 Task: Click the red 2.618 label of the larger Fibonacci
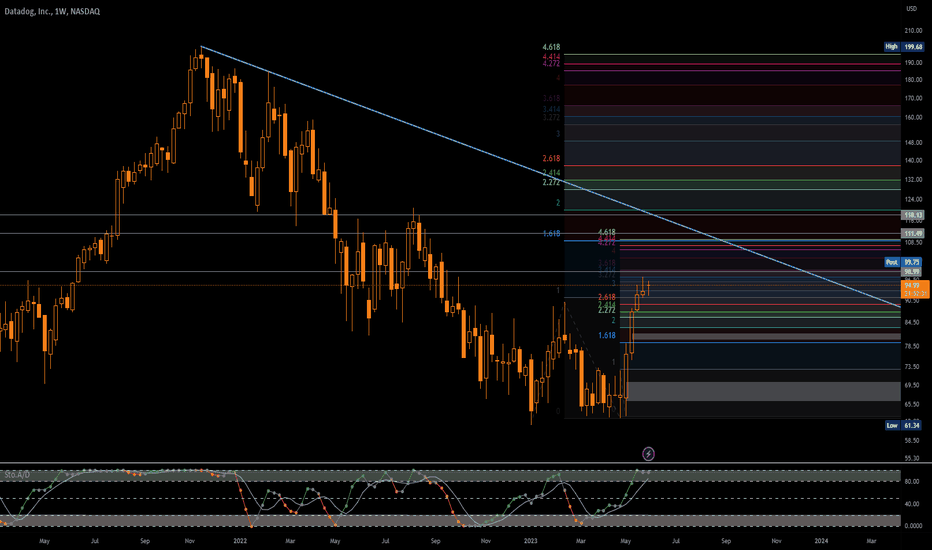click(x=551, y=159)
